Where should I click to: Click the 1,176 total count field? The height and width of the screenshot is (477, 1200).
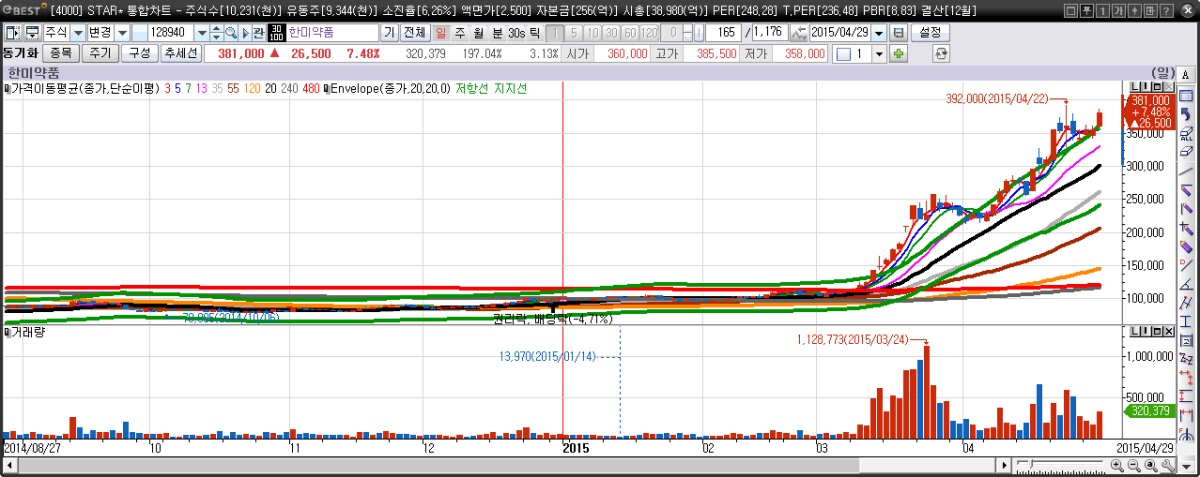tap(769, 33)
